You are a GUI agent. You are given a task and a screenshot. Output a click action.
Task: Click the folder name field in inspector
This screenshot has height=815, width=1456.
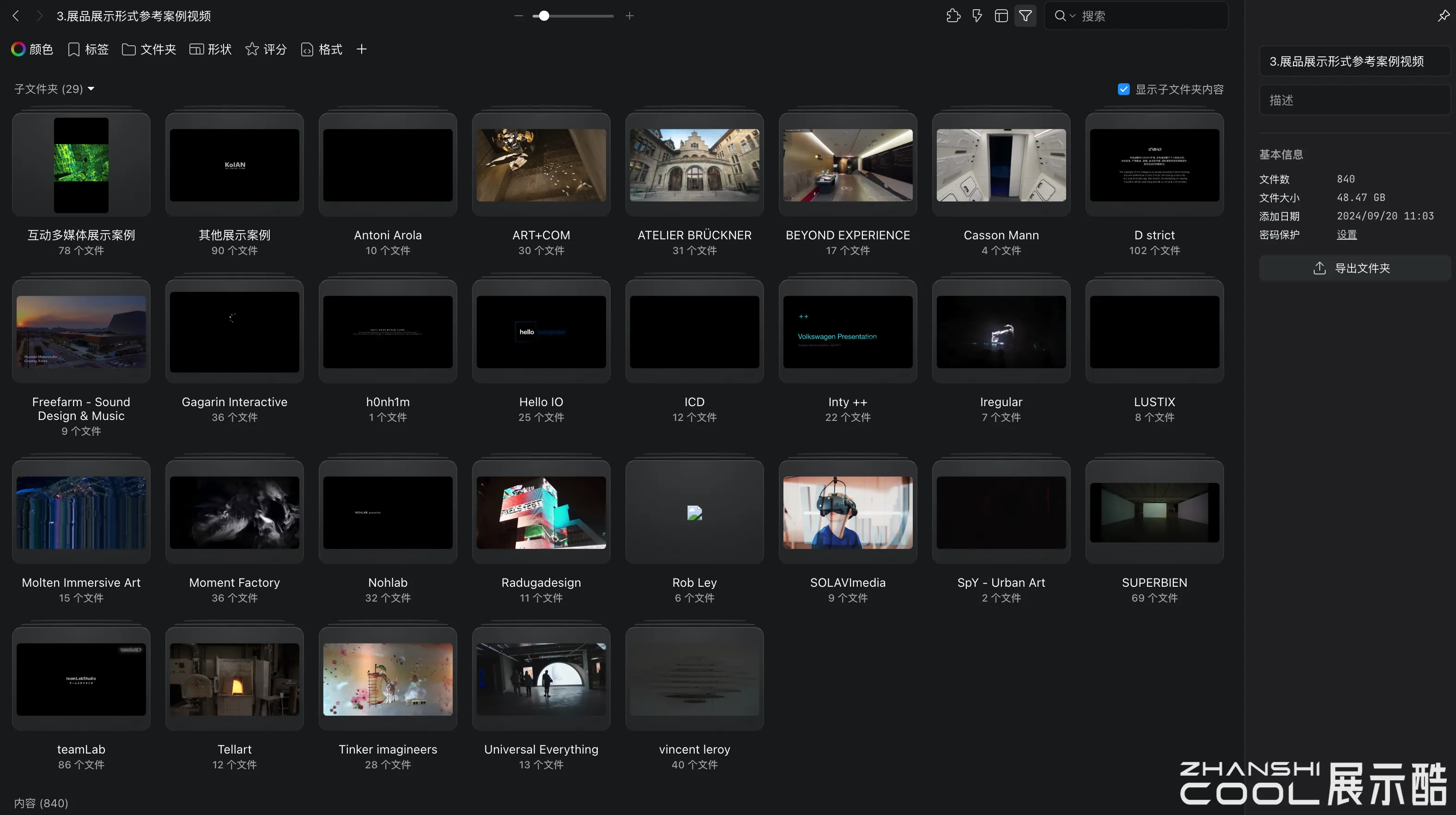(1354, 61)
